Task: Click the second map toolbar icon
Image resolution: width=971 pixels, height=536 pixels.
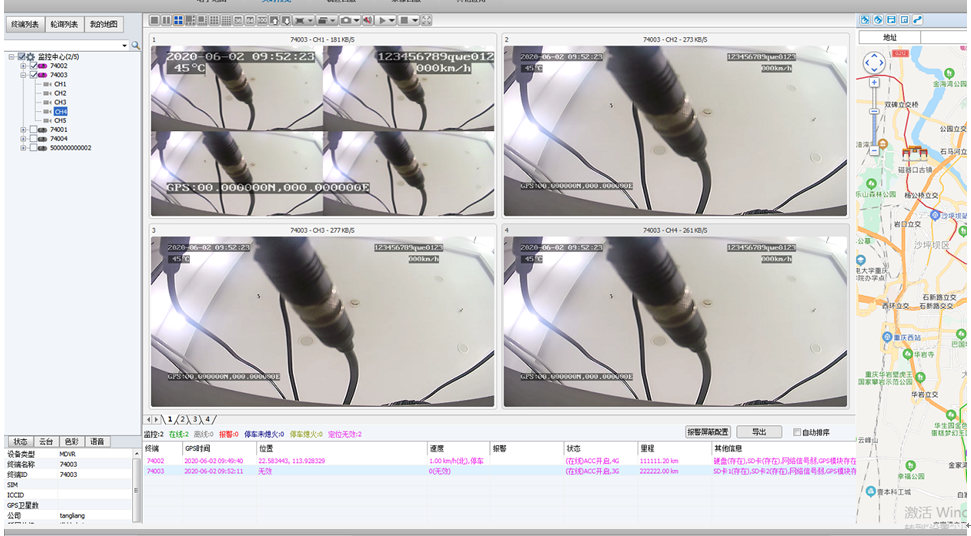Action: 878,20
